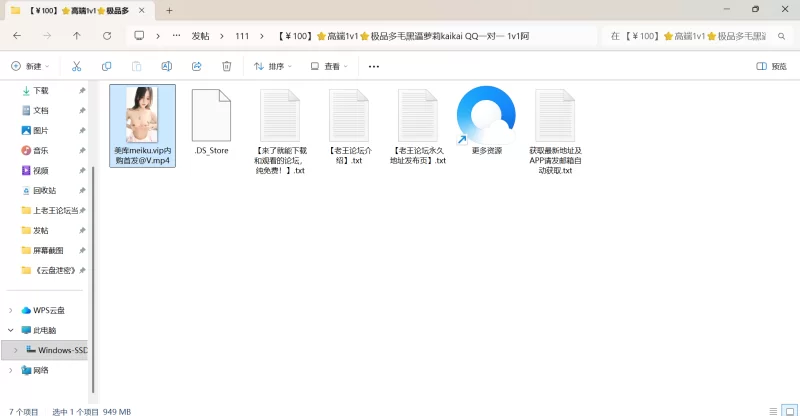This screenshot has height=416, width=800.
Task: Click the navigation pane vertical scrollbar
Action: click(x=93, y=280)
